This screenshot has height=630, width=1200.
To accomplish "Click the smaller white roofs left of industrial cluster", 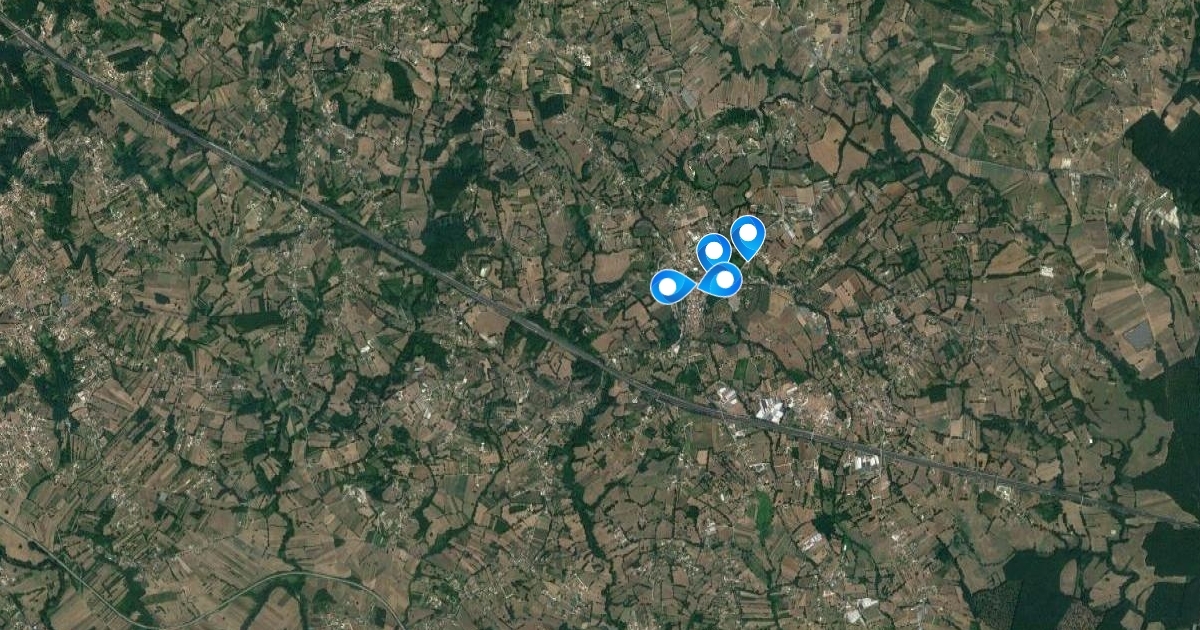I will [x=726, y=397].
